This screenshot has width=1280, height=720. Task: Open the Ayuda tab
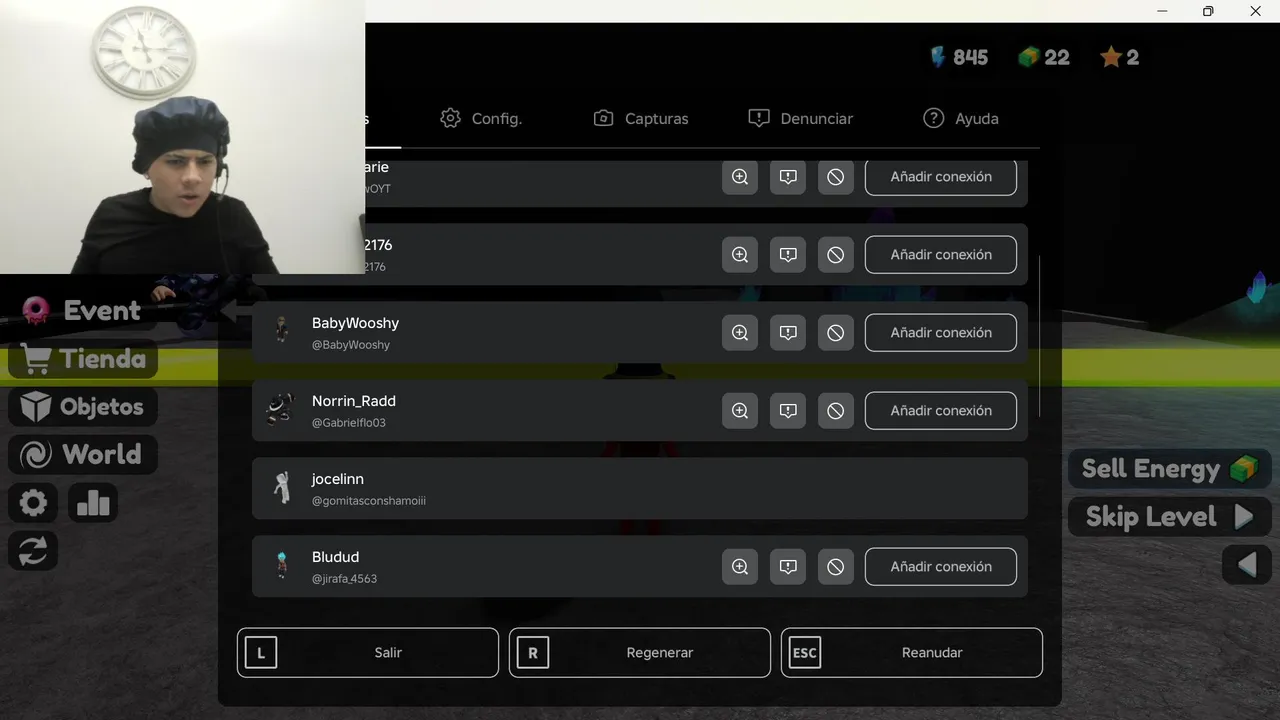[x=961, y=118]
